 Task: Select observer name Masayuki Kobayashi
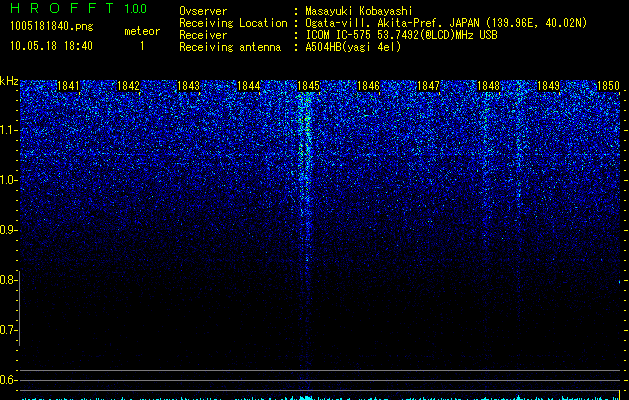359,11
